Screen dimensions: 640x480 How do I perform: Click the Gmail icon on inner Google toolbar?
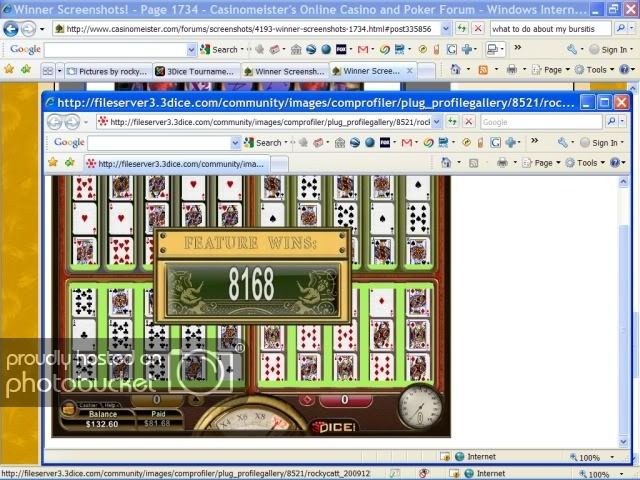tap(407, 142)
